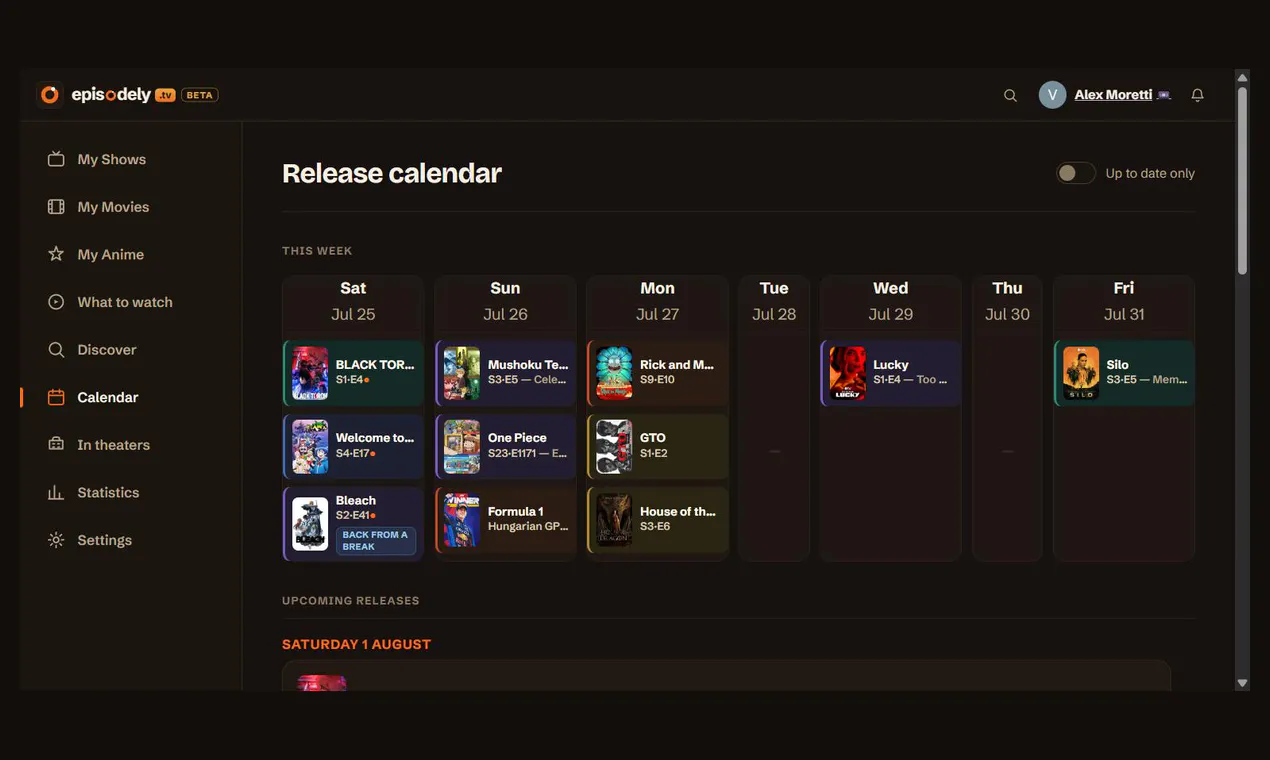Click the BLACK TORCH poster thumbnail
The width and height of the screenshot is (1270, 760).
click(x=310, y=373)
